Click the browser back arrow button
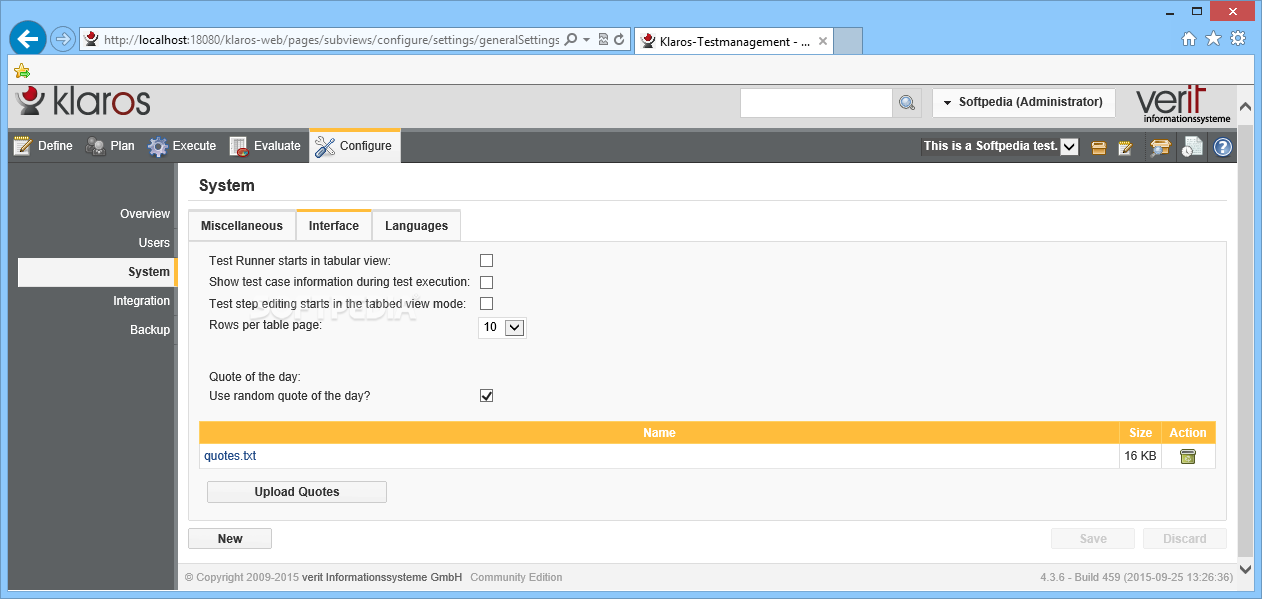1262x599 pixels. pos(28,39)
